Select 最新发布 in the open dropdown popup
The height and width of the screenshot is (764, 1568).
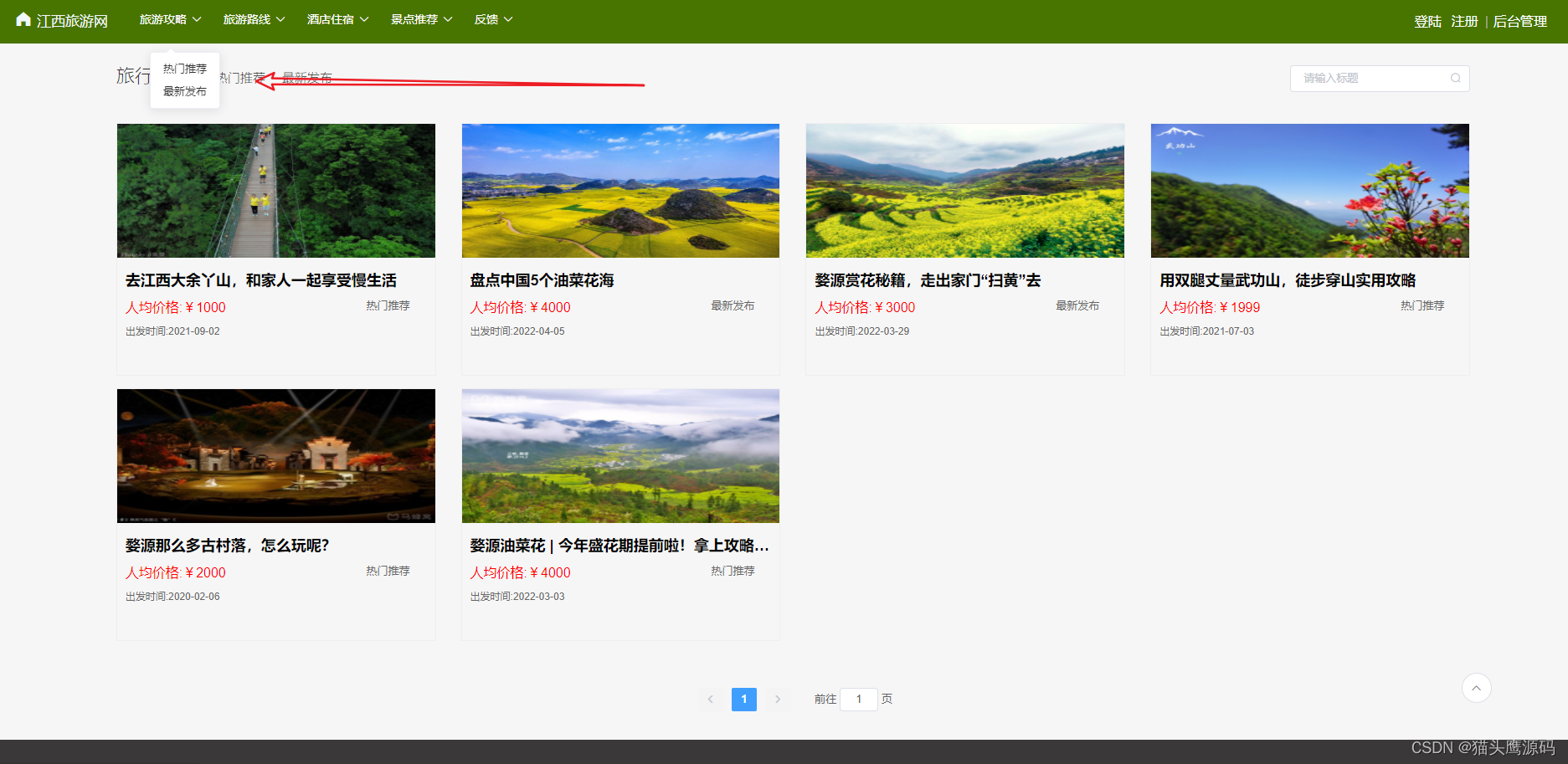tap(185, 91)
